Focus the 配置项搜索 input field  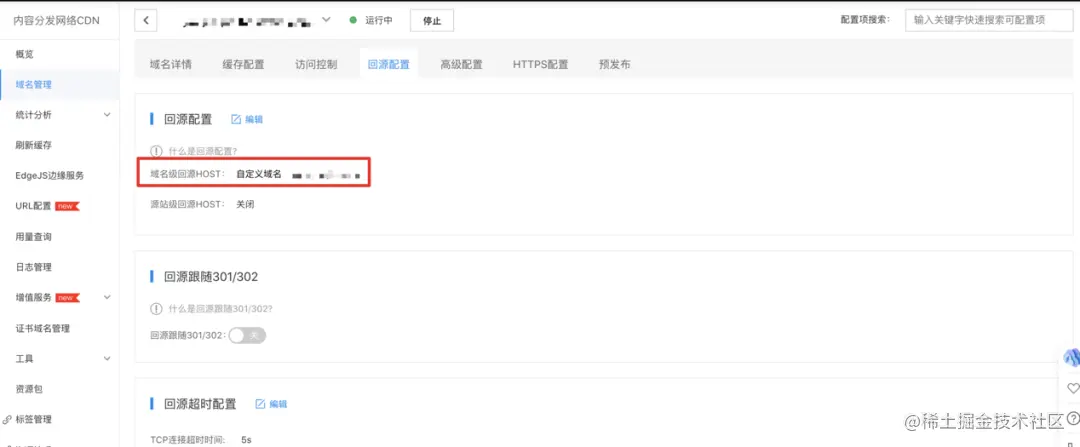pyautogui.click(x=988, y=21)
